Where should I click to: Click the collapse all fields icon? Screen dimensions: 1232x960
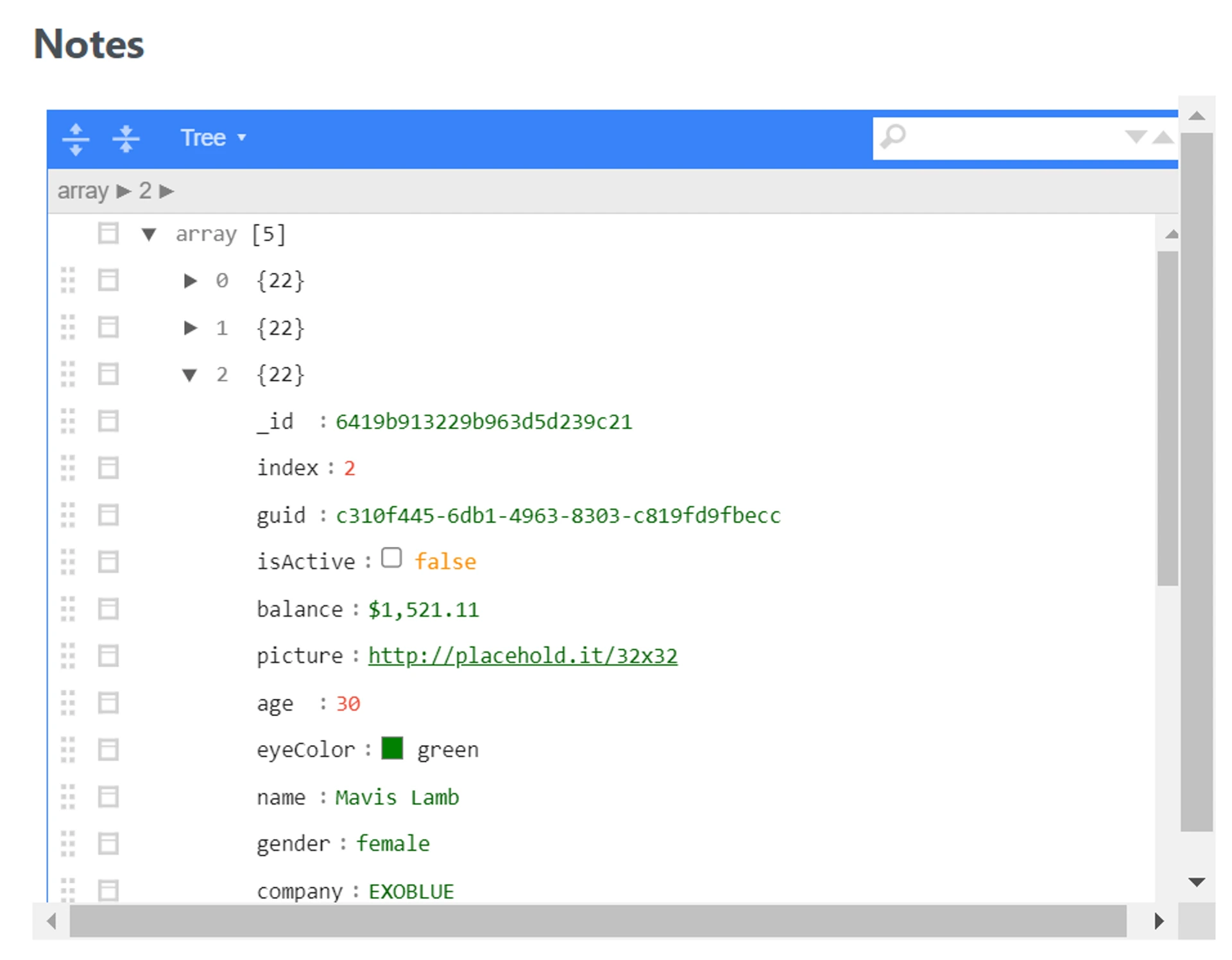pos(126,139)
